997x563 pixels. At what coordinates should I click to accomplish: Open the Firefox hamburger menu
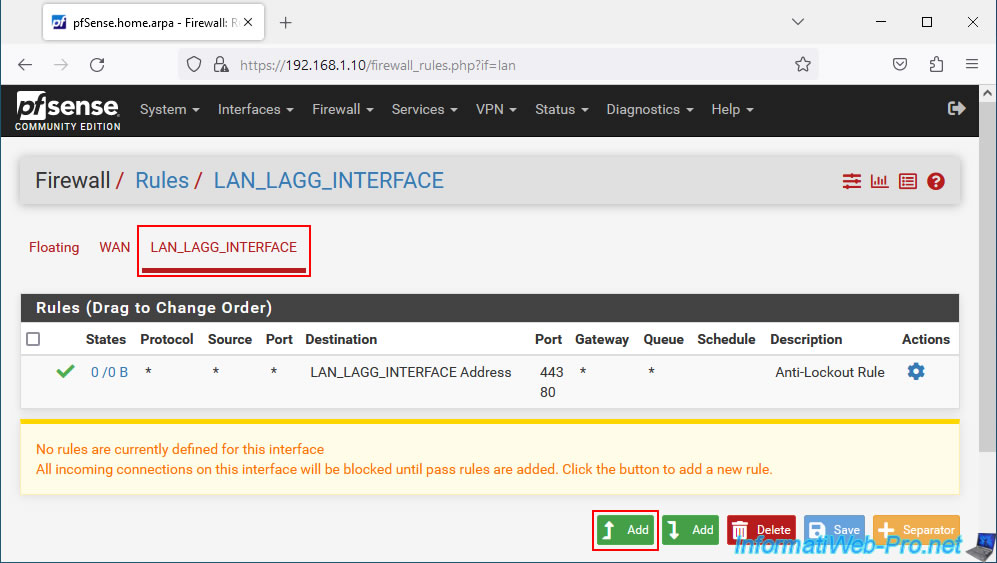tap(972, 64)
